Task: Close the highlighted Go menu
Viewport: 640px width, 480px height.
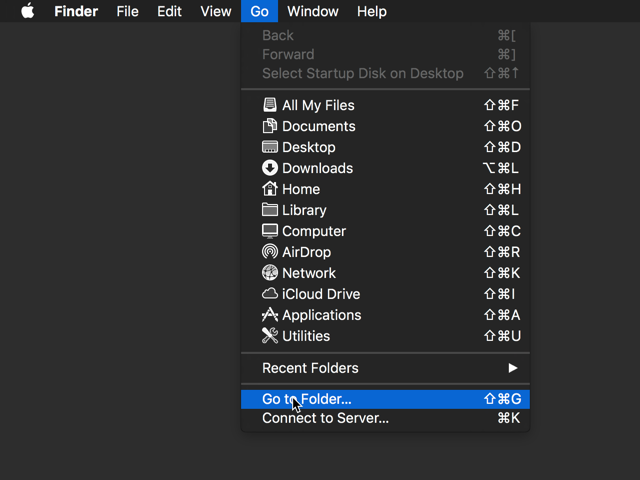Action: coord(259,11)
